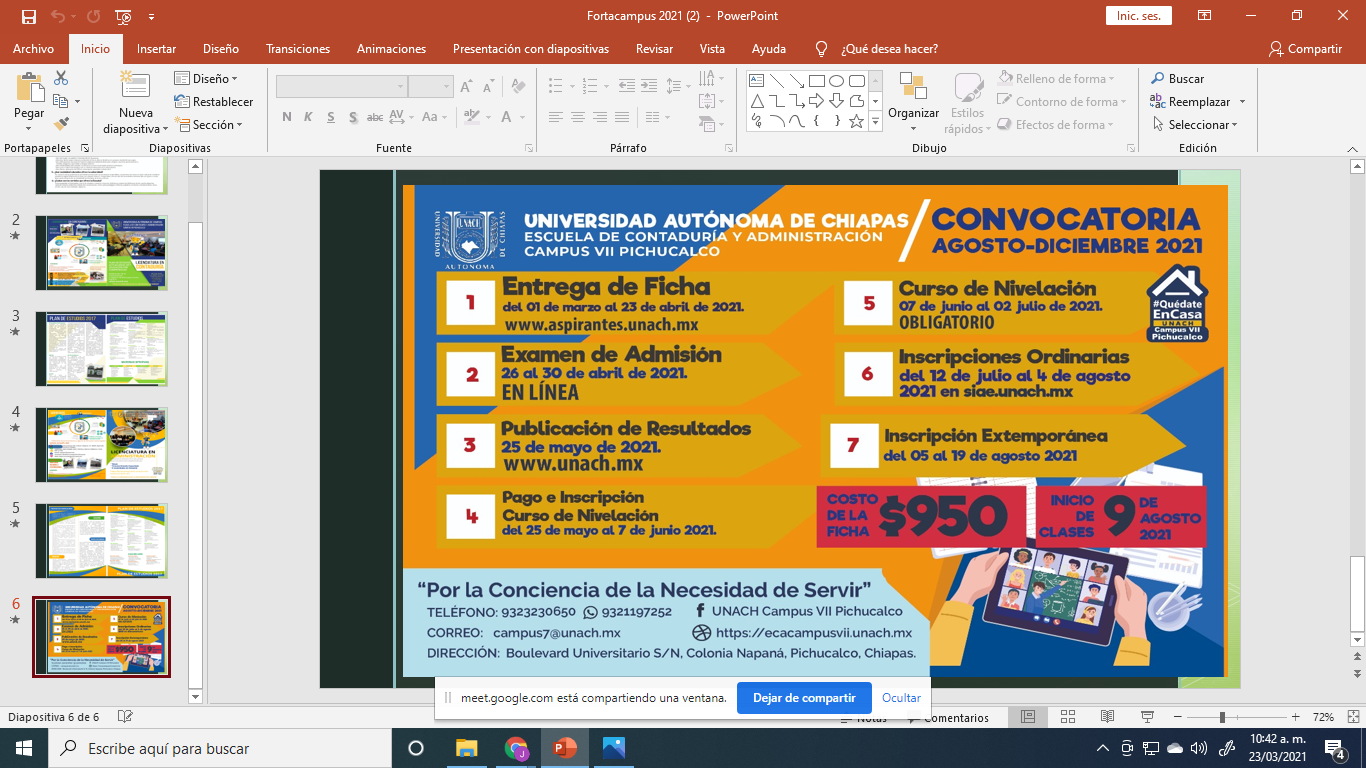Collapse the ribbon with chevron
Viewport: 1366px width, 768px height.
coord(1353,148)
